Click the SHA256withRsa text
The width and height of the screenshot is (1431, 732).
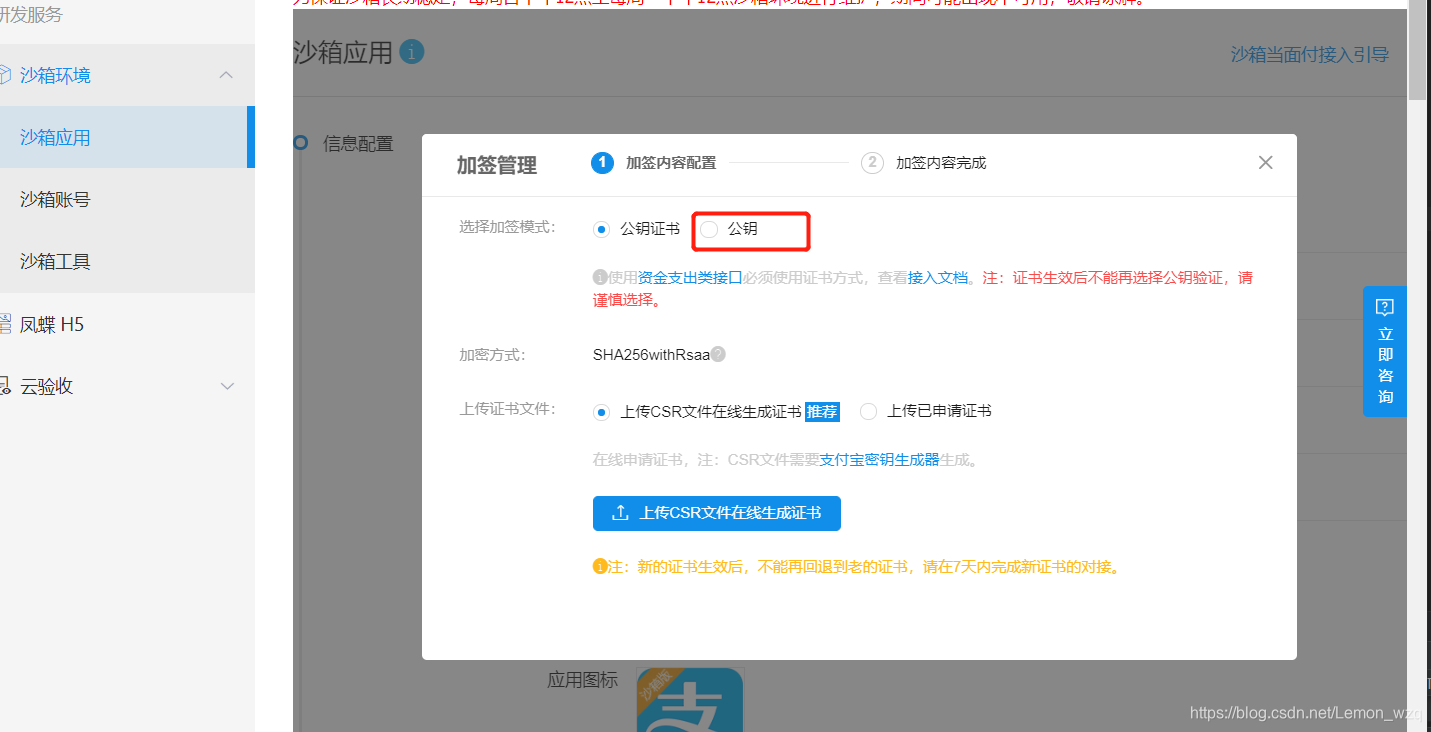point(651,354)
